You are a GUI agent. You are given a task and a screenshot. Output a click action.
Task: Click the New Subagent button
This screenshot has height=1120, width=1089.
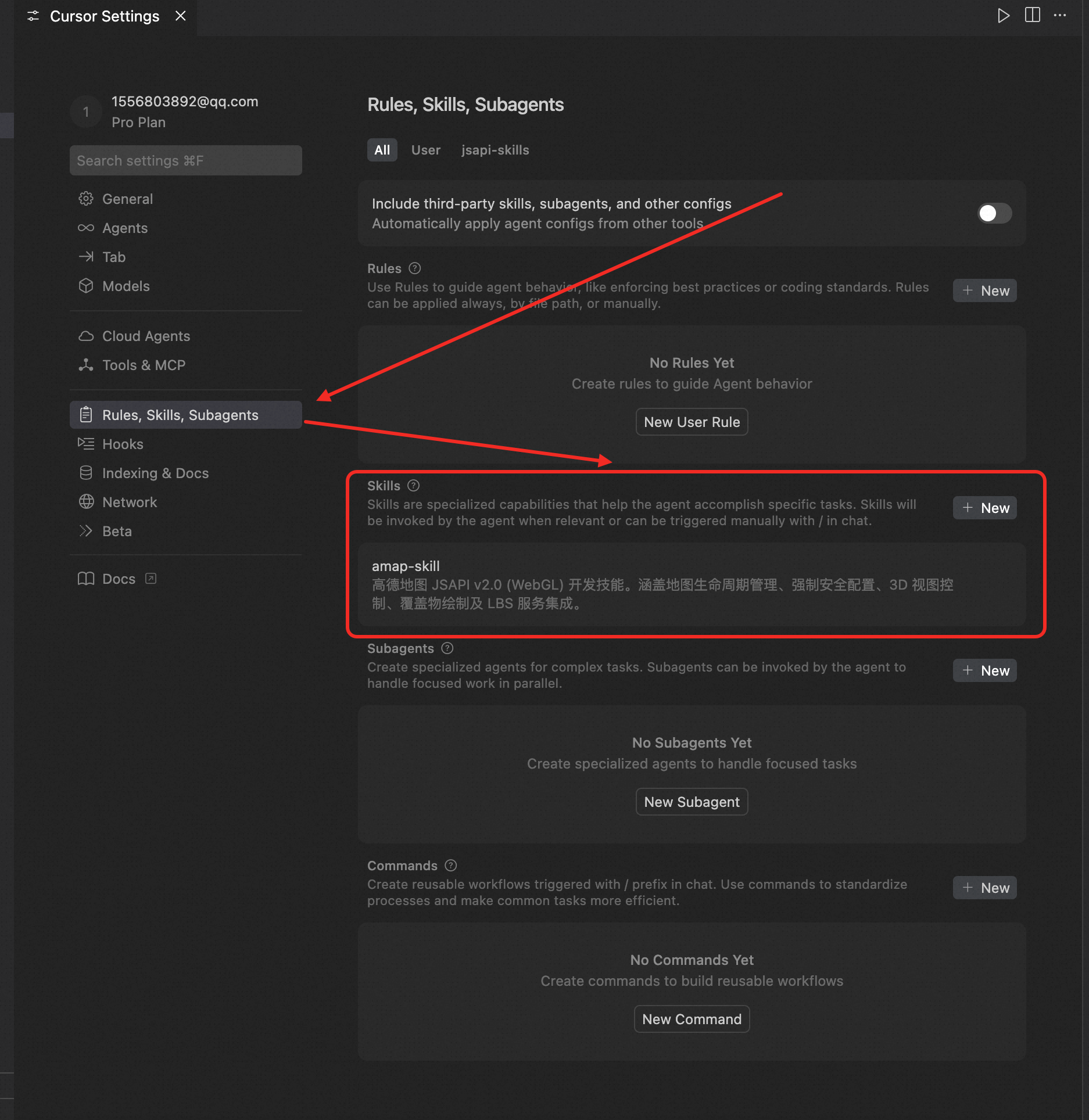pyautogui.click(x=692, y=802)
